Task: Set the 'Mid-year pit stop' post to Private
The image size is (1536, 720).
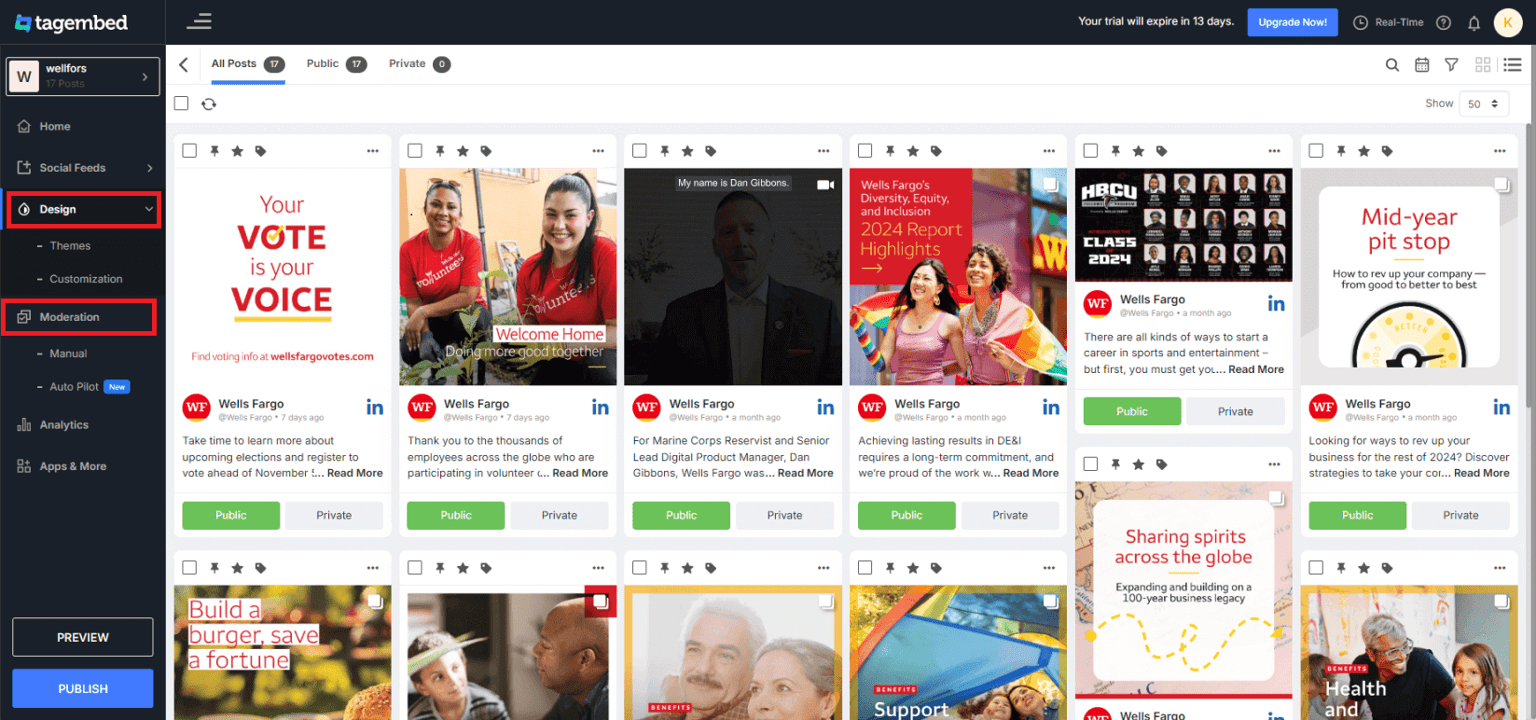Action: (1461, 515)
